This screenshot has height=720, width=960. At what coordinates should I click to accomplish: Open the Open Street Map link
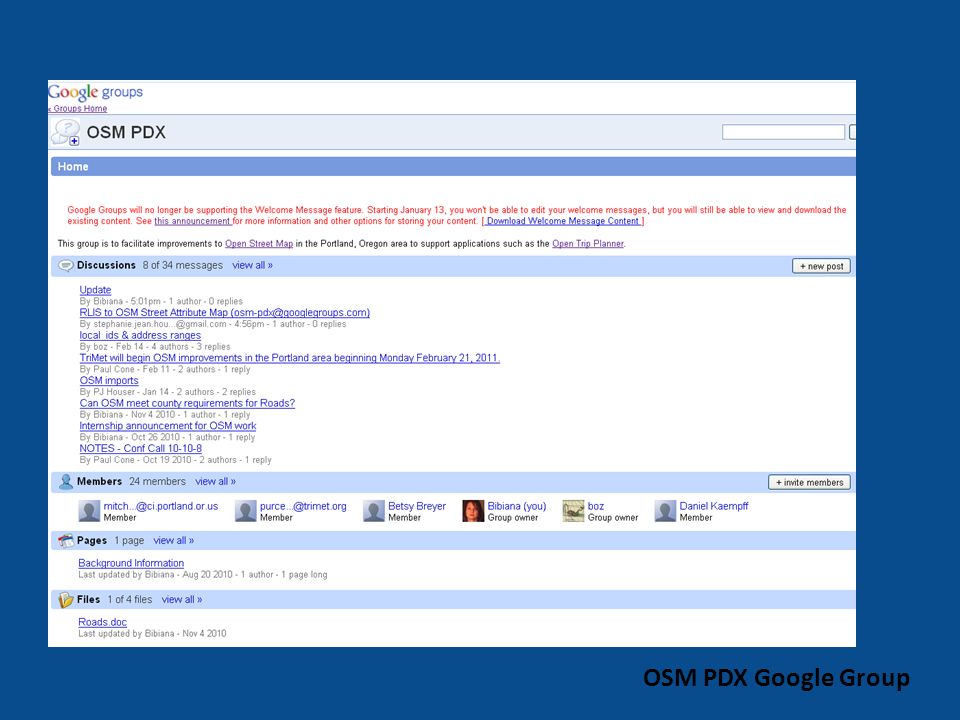[x=259, y=244]
